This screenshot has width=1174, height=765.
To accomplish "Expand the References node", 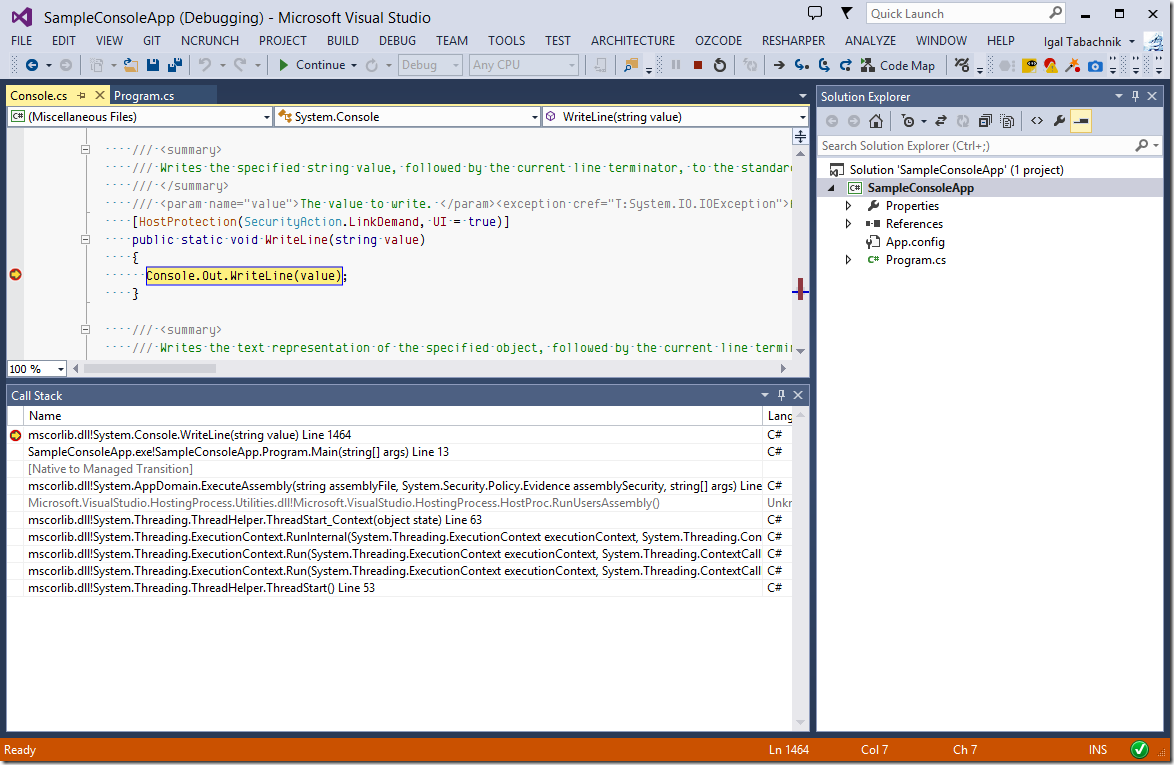I will pos(849,224).
